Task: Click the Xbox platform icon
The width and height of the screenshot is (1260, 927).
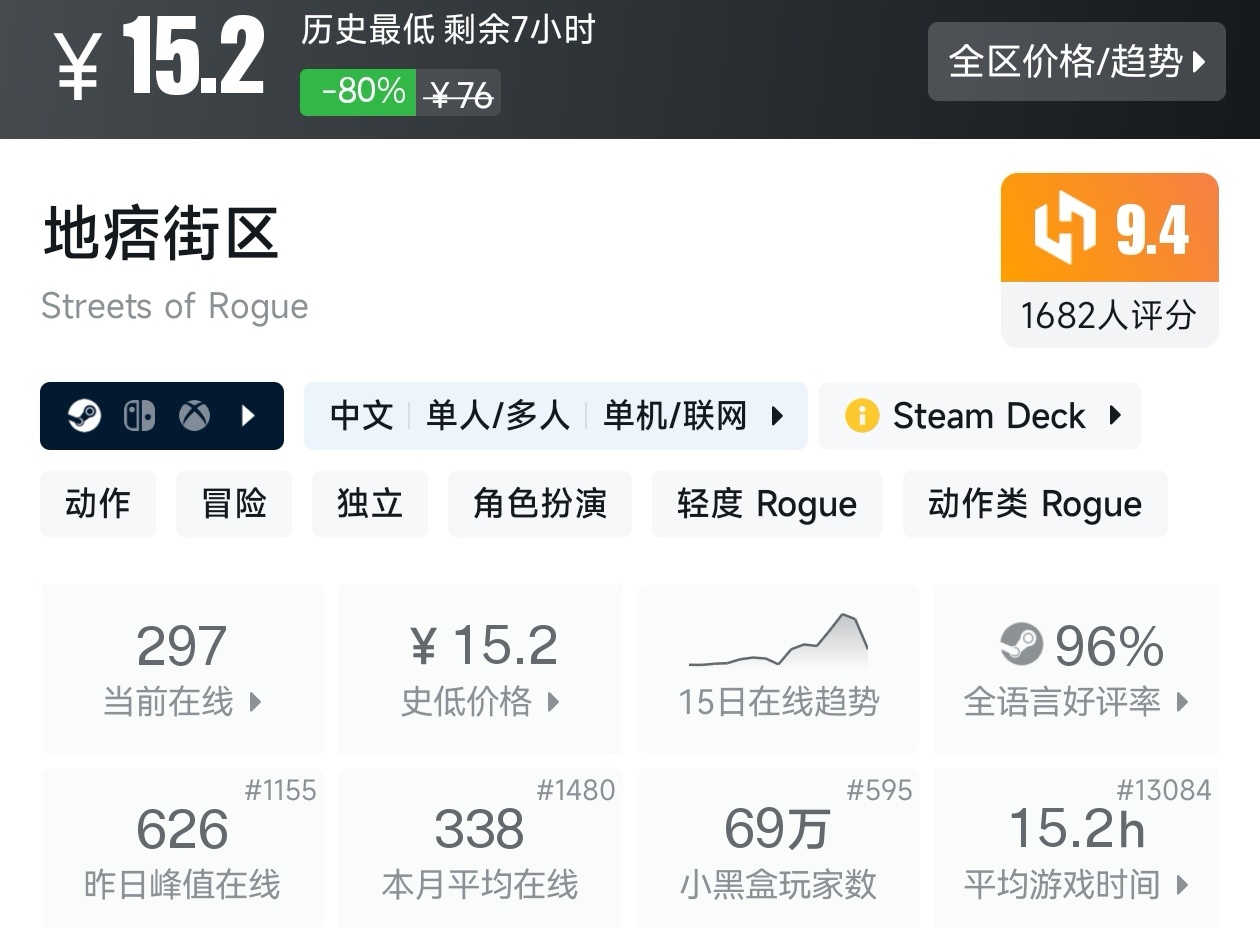Action: 194,416
